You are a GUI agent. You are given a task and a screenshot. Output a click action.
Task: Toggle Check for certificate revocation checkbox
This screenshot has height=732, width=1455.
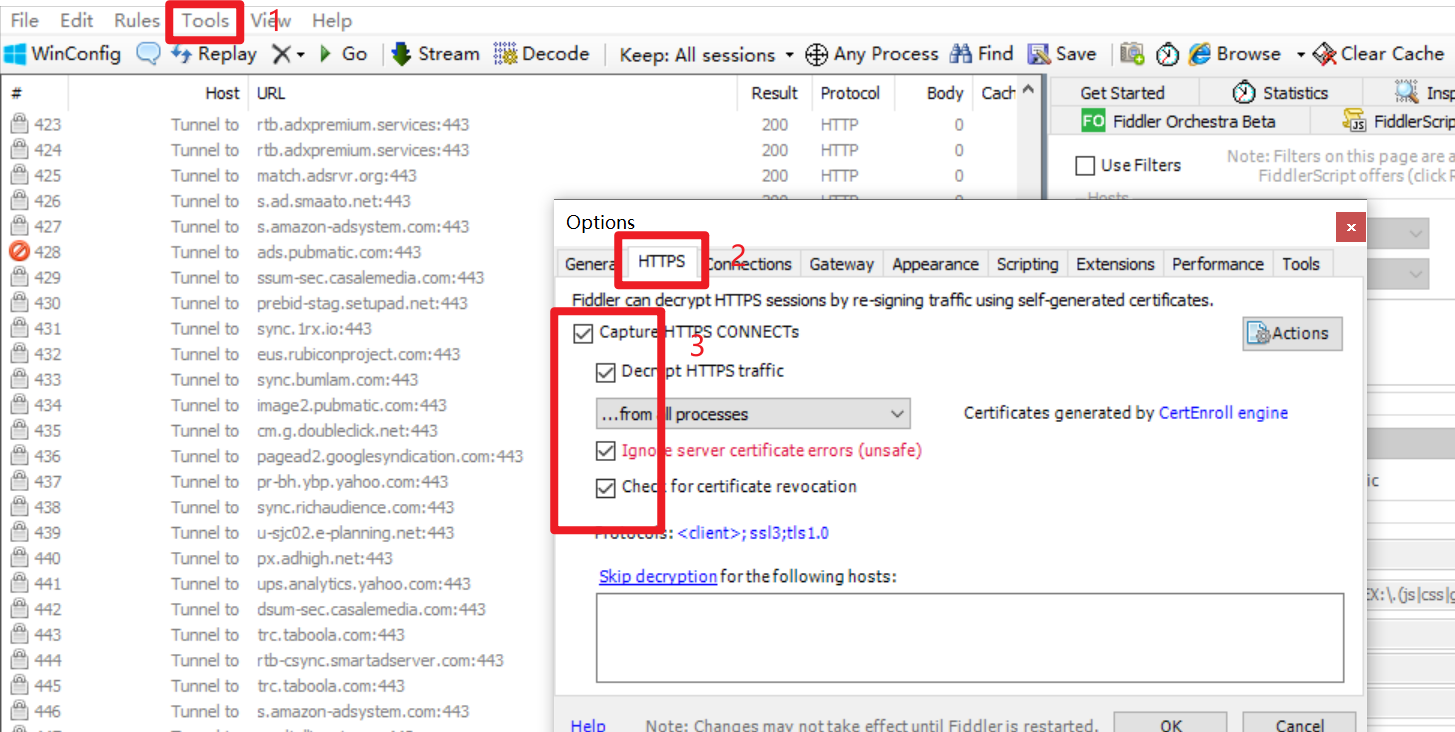point(605,488)
